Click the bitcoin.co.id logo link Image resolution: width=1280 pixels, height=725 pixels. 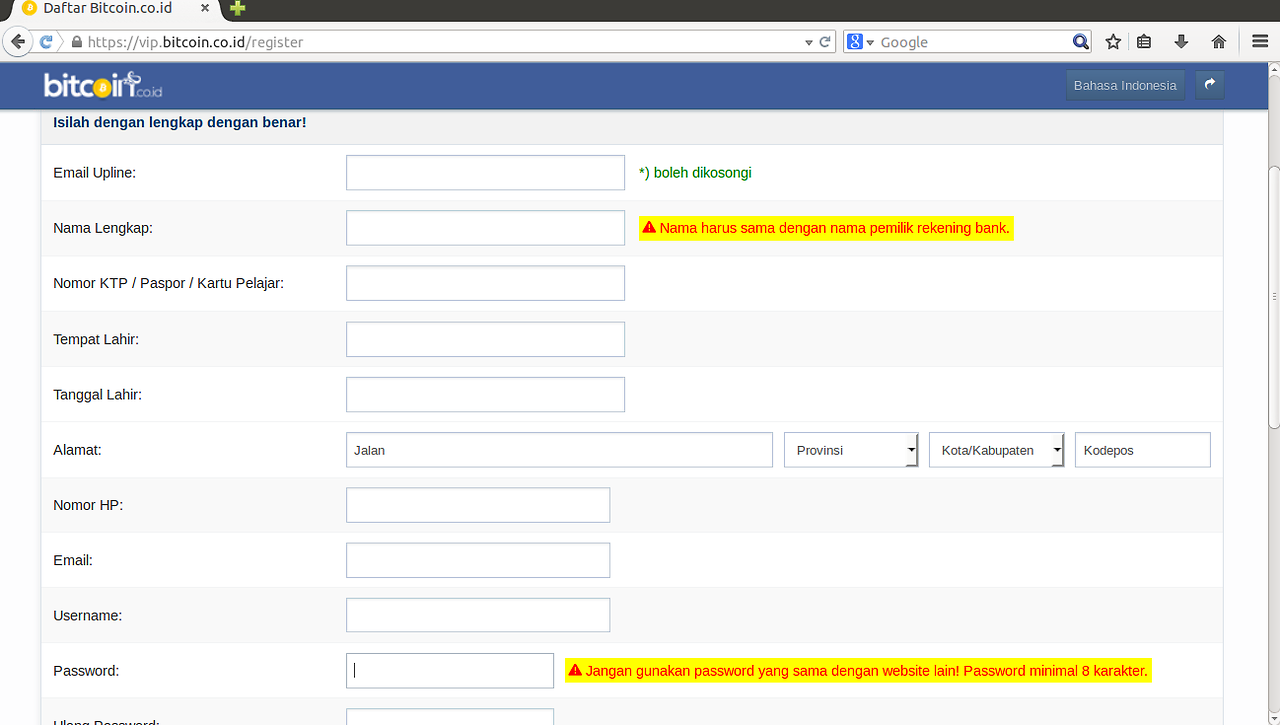coord(102,86)
